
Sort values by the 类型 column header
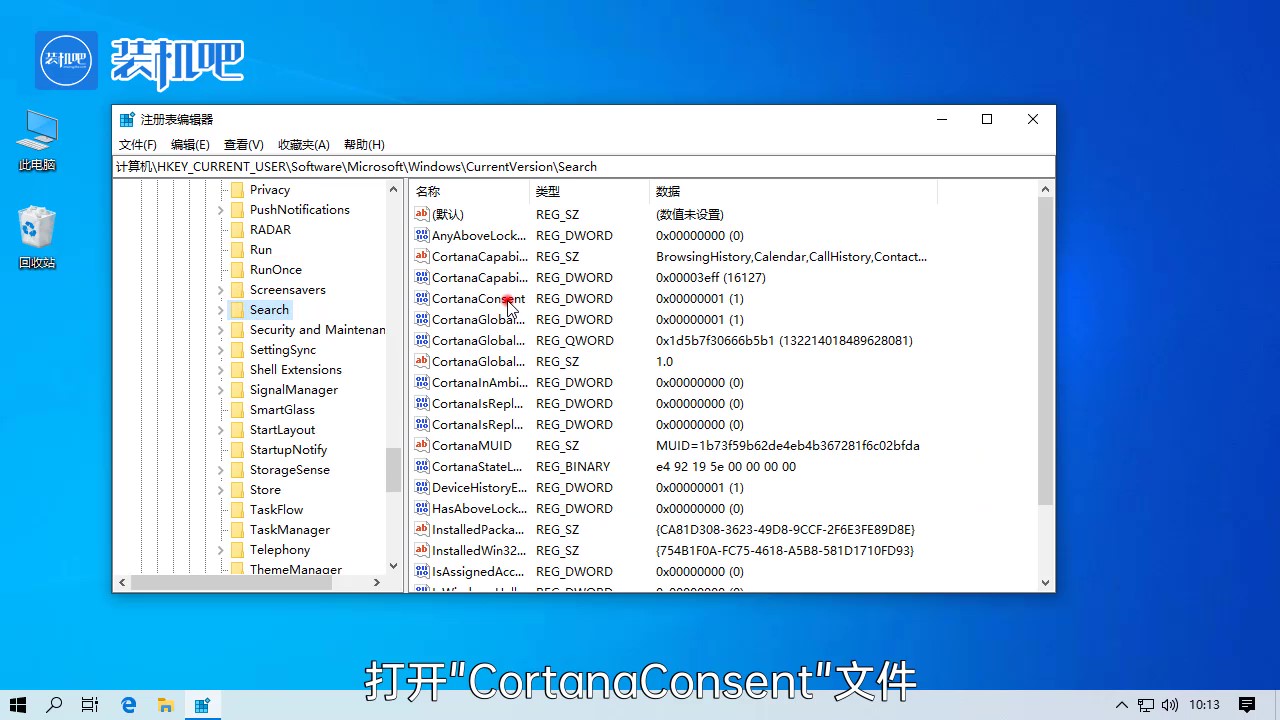coord(548,191)
